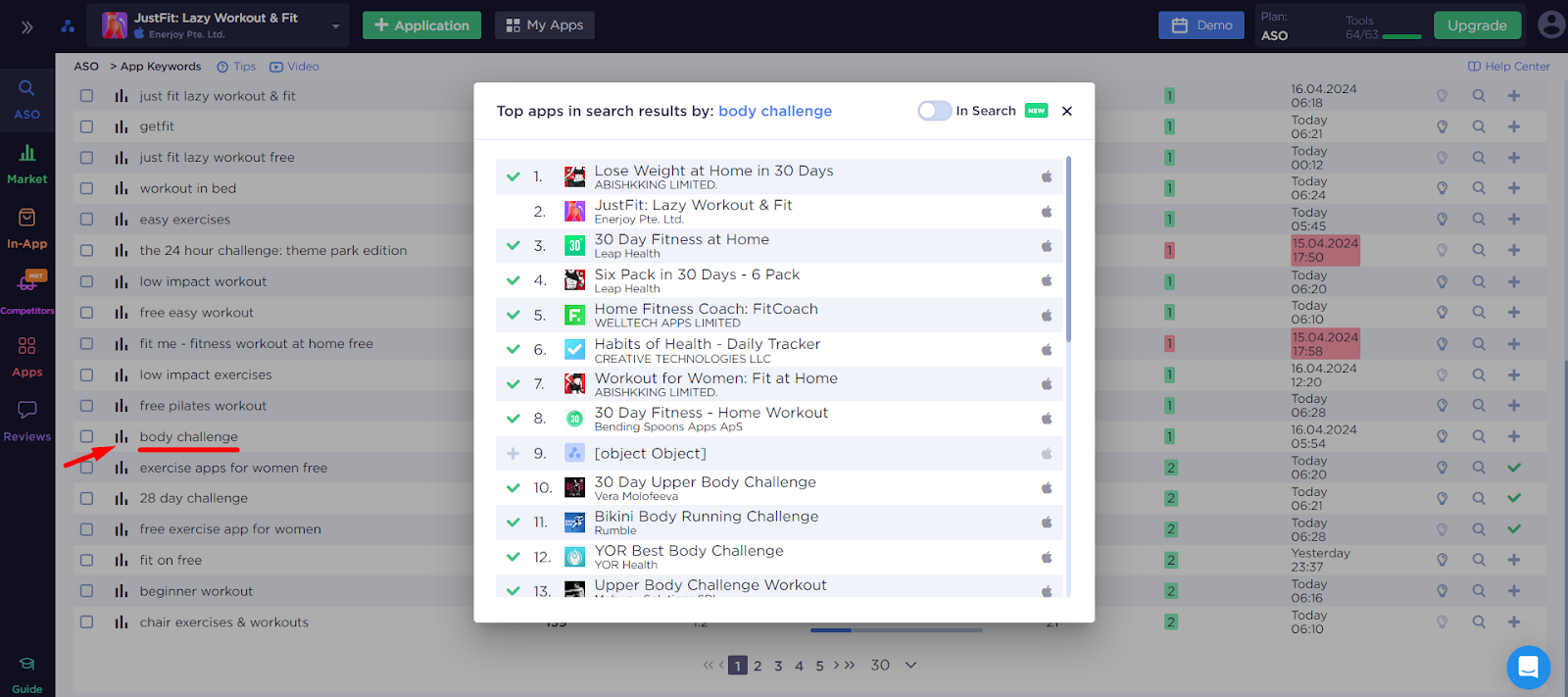Open chart icon for 'free pilates workout' keyword
Image resolution: width=1568 pixels, height=697 pixels.
click(x=122, y=406)
